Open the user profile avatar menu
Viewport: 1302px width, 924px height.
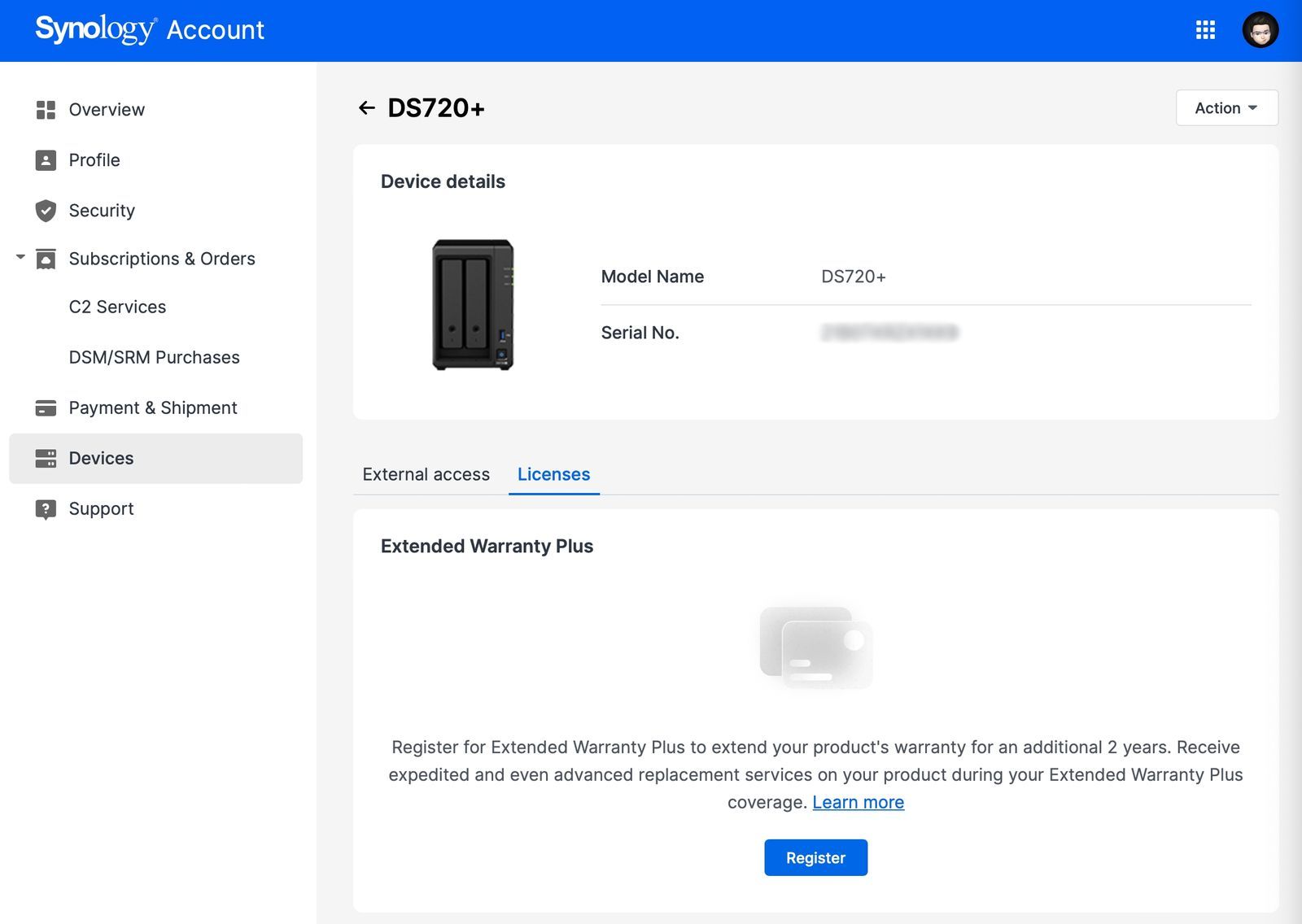pos(1260,30)
